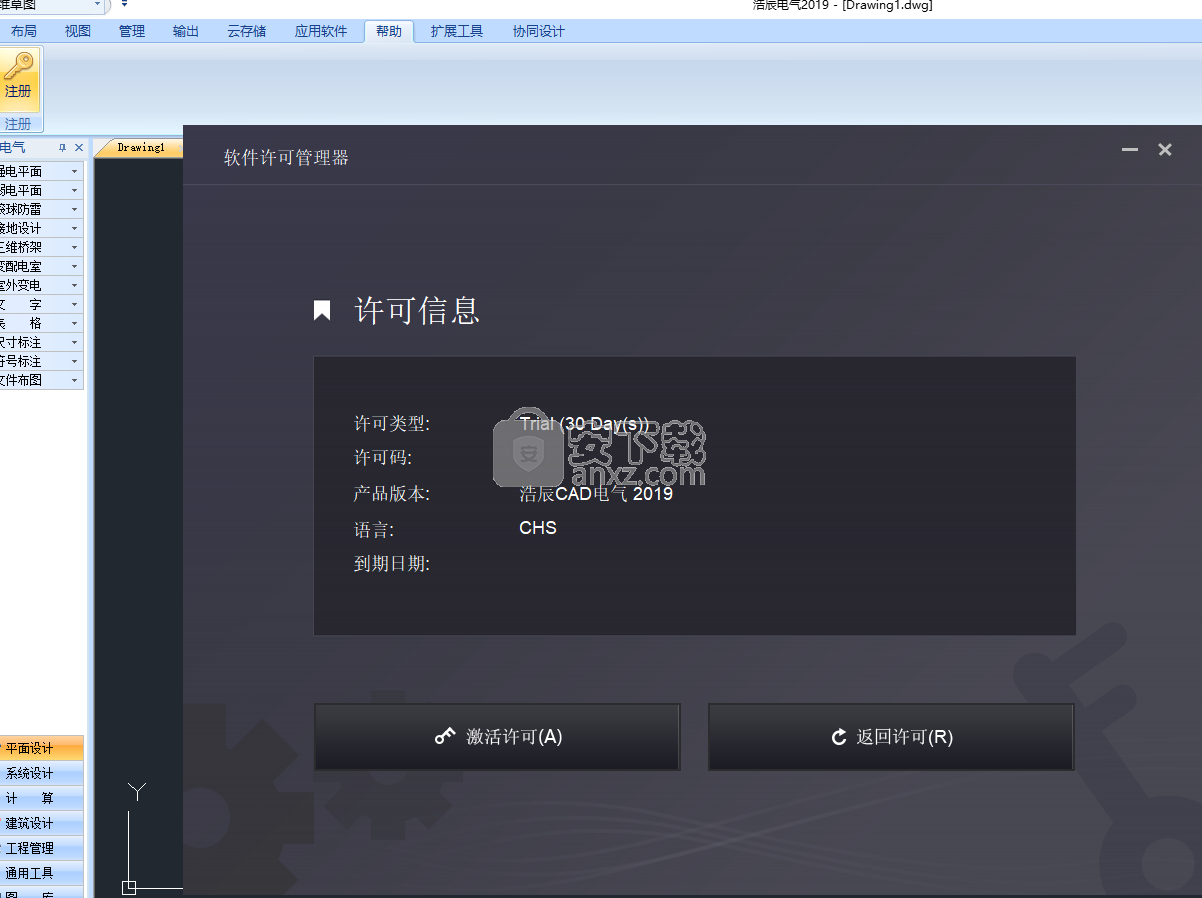Open the 管理 ribbon tab
Screen dimensions: 1202x898
click(132, 31)
